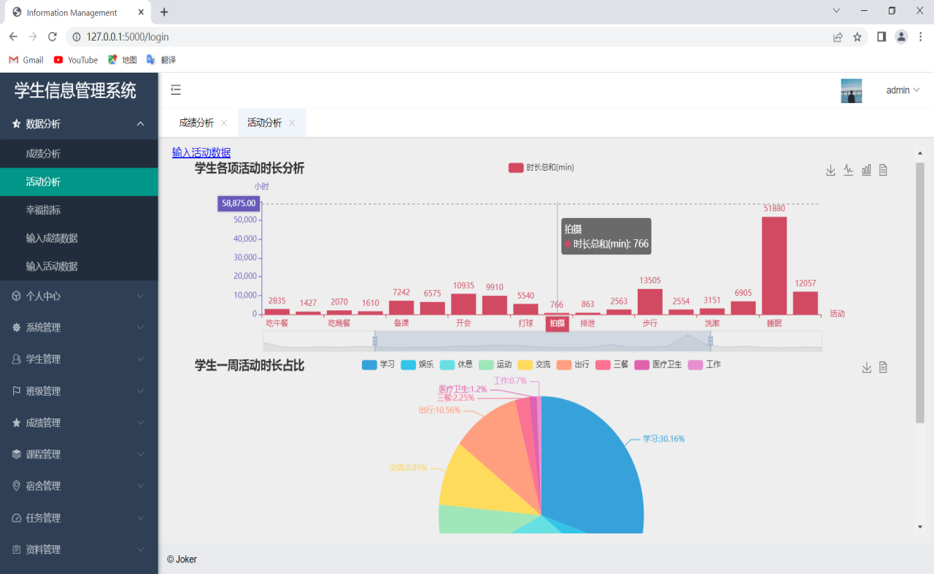The image size is (935, 575).
Task: Collapse the sidebar with the hamburger icon
Action: [x=175, y=89]
